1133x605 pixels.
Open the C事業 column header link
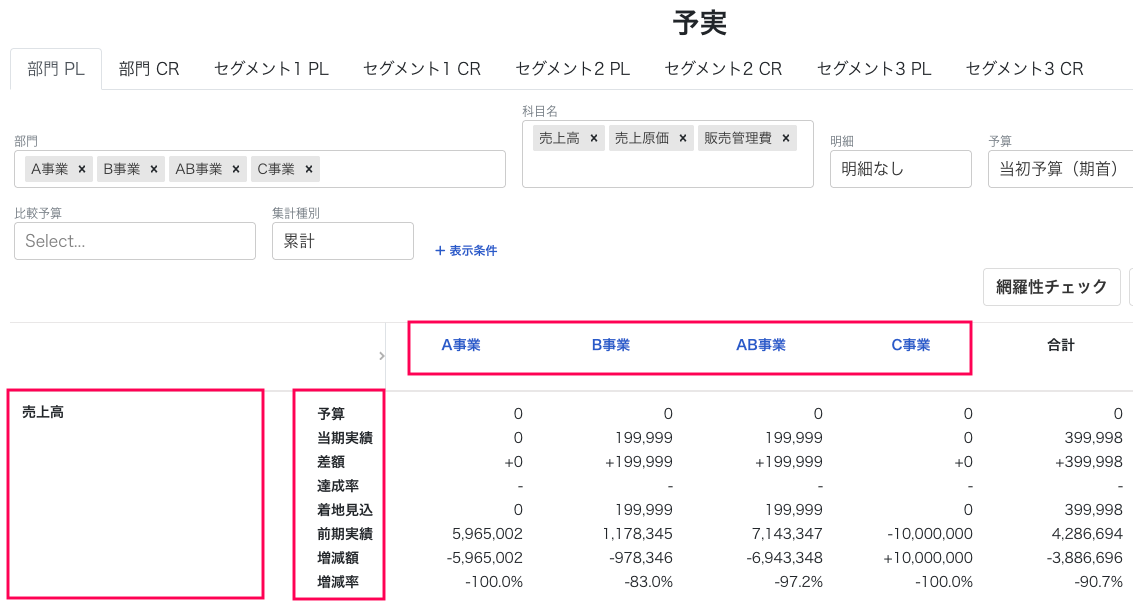[x=910, y=346]
